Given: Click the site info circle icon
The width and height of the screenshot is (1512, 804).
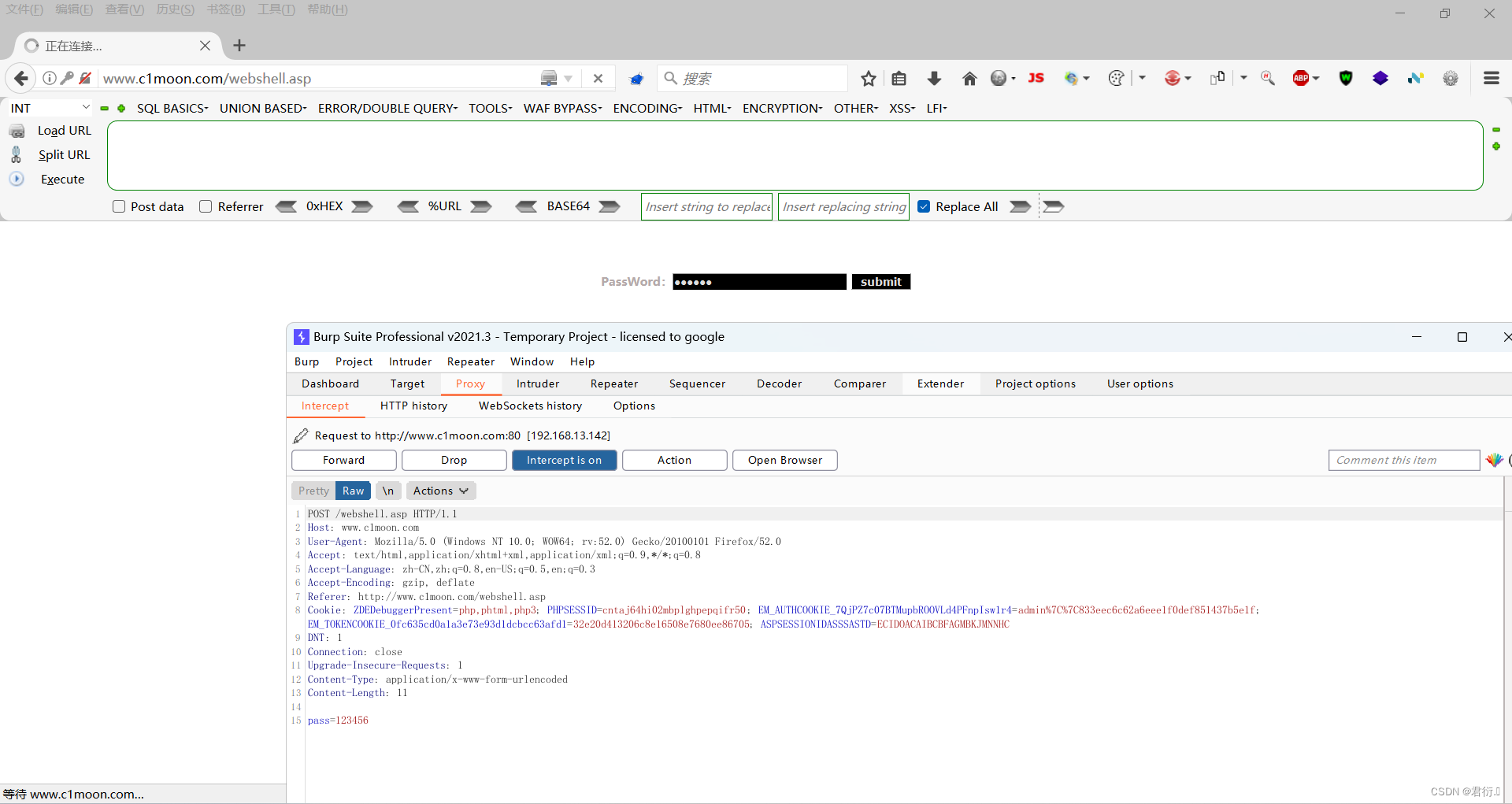Looking at the screenshot, I should (x=49, y=78).
